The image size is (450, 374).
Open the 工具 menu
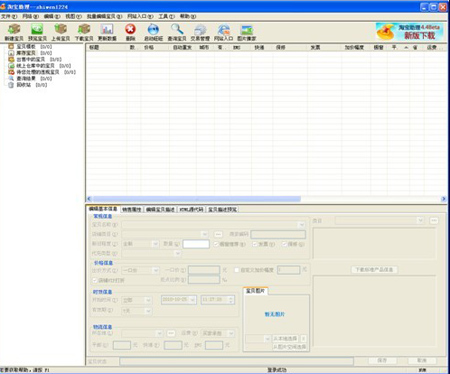pyautogui.click(x=166, y=16)
